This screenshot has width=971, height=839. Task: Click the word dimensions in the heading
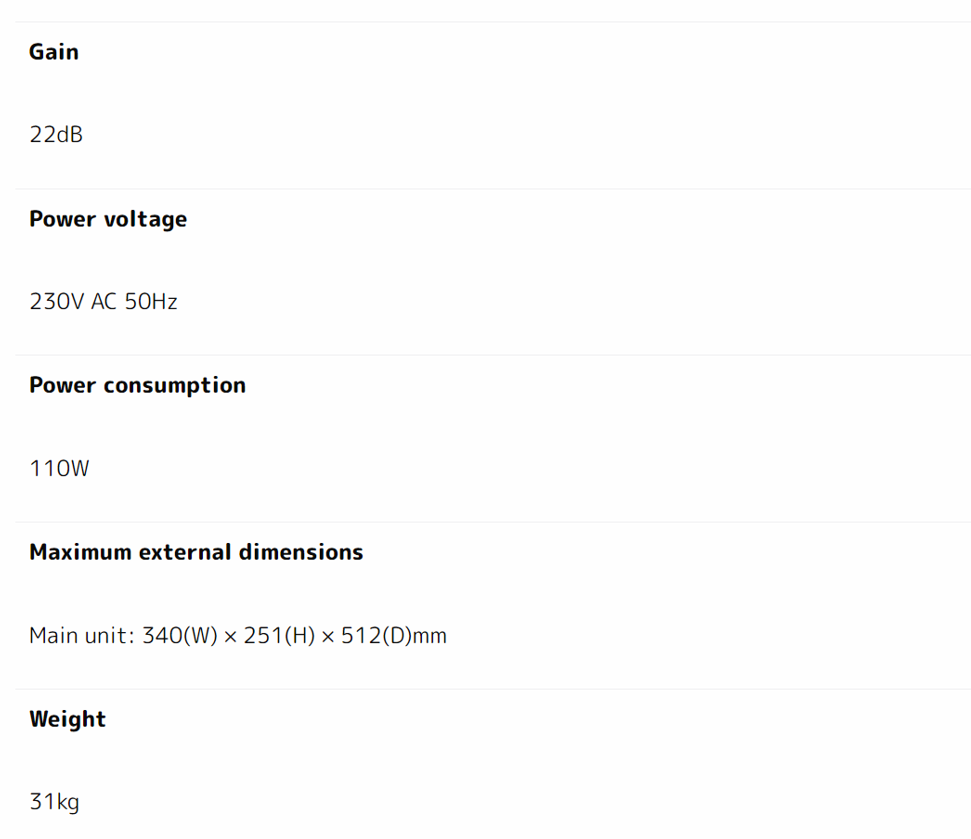(301, 552)
